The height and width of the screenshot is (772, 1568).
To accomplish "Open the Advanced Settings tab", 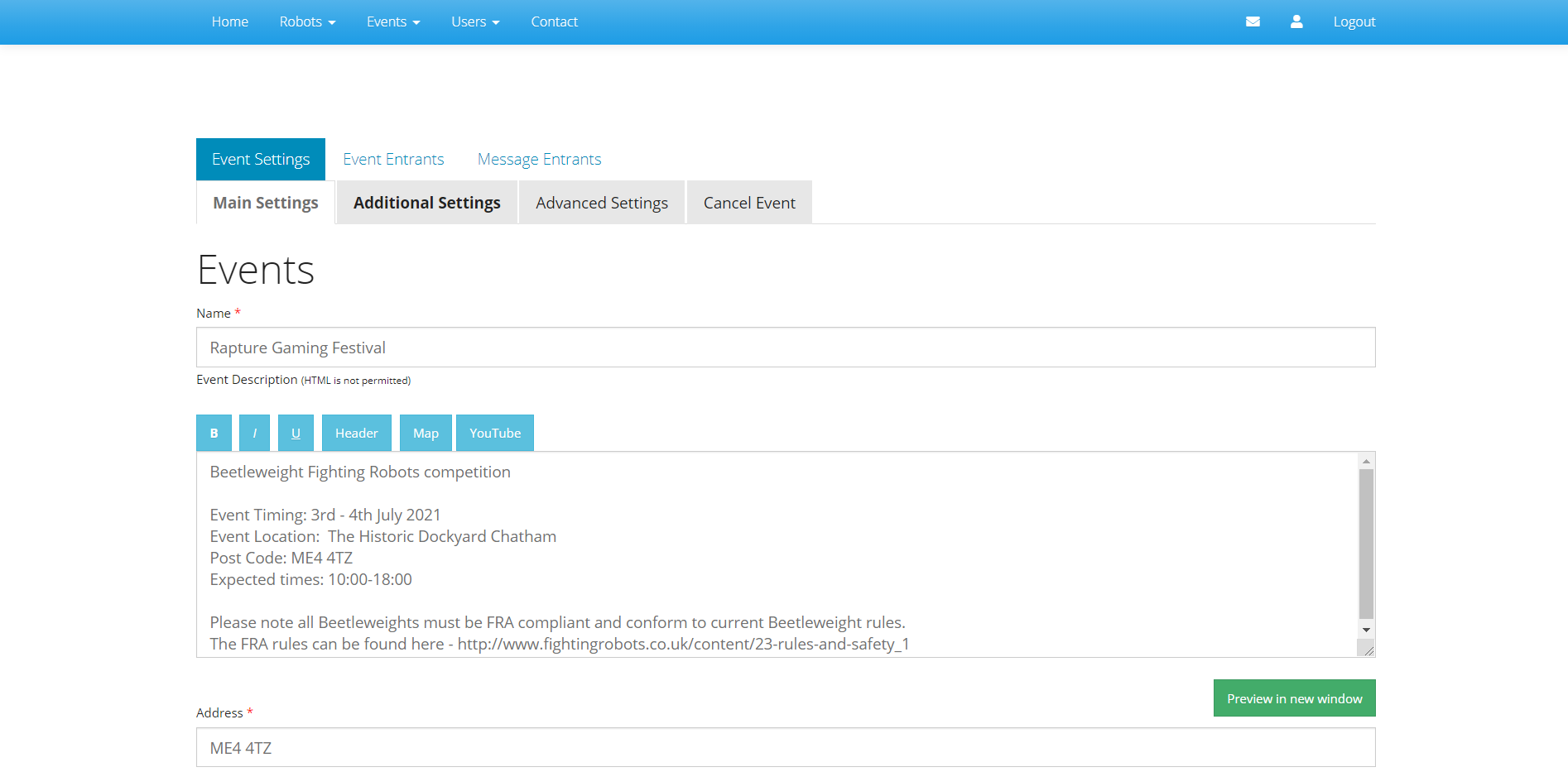I will click(x=602, y=203).
